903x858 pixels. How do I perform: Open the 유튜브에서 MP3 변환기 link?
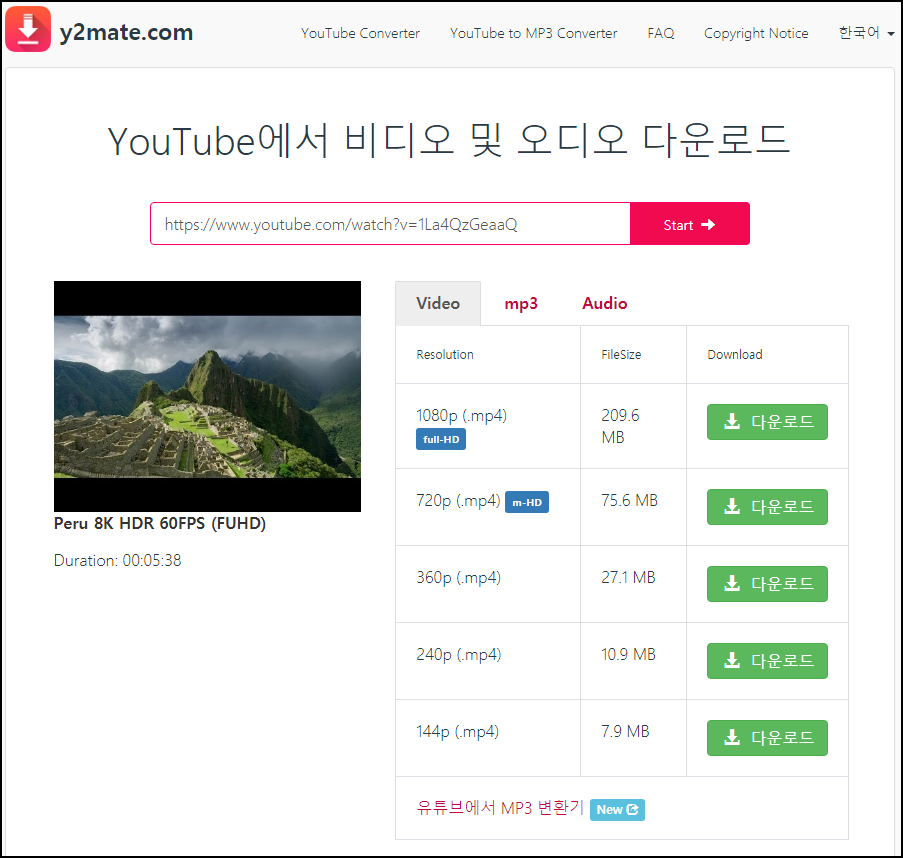(x=500, y=808)
